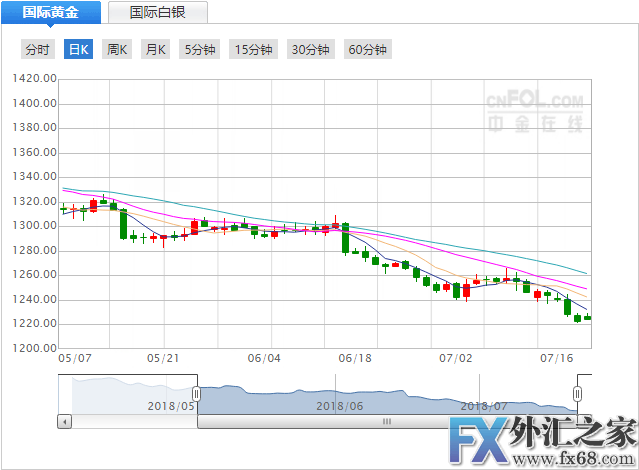Image resolution: width=639 pixels, height=470 pixels.
Task: Select the 日K daily candlestick view
Action: click(x=78, y=49)
